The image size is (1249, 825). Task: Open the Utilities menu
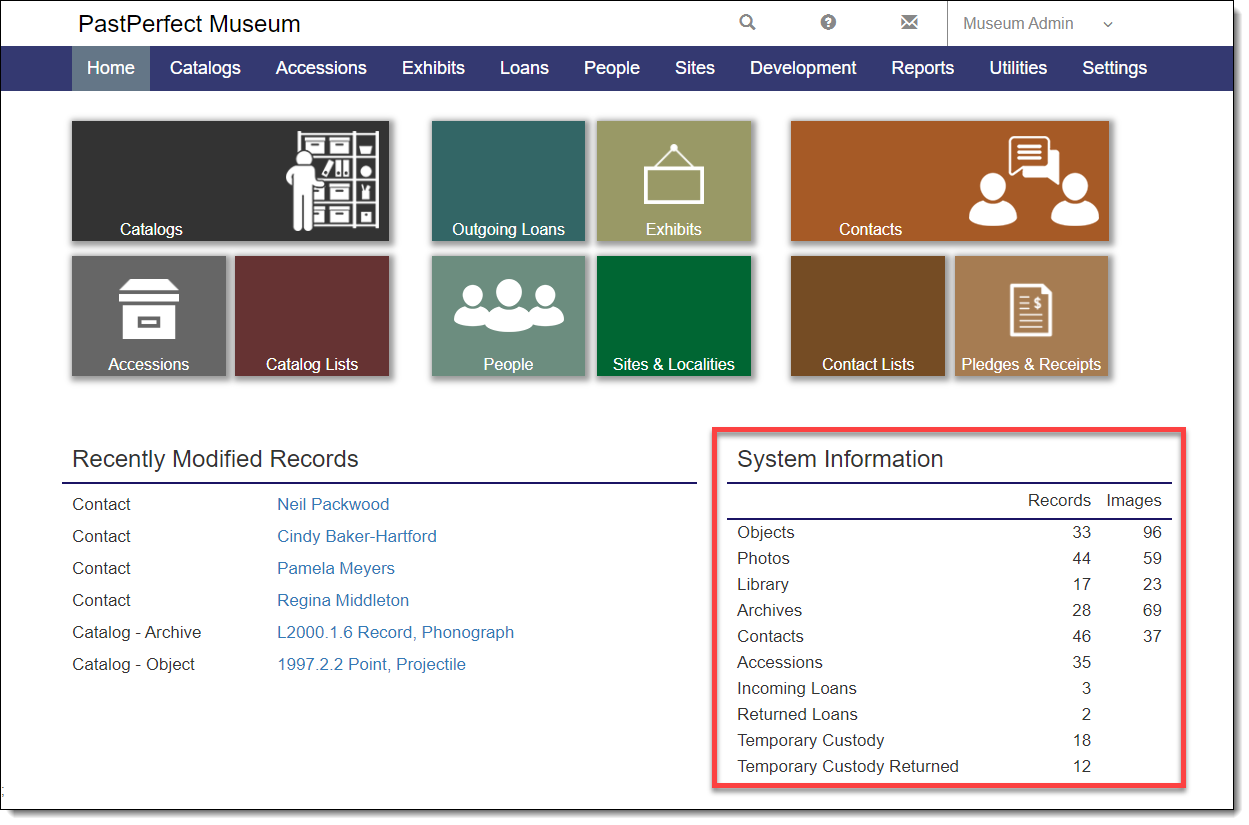coord(1017,68)
